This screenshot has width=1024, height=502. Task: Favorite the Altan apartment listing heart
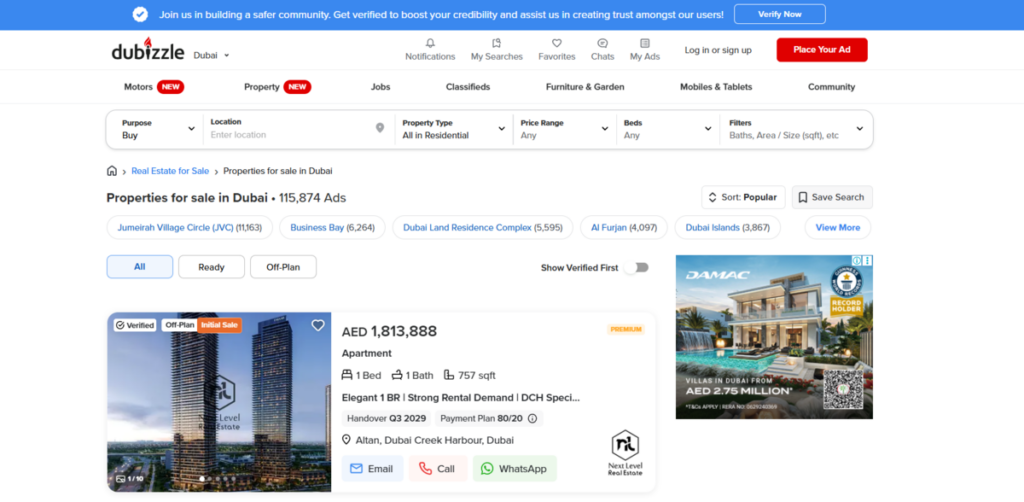[317, 325]
